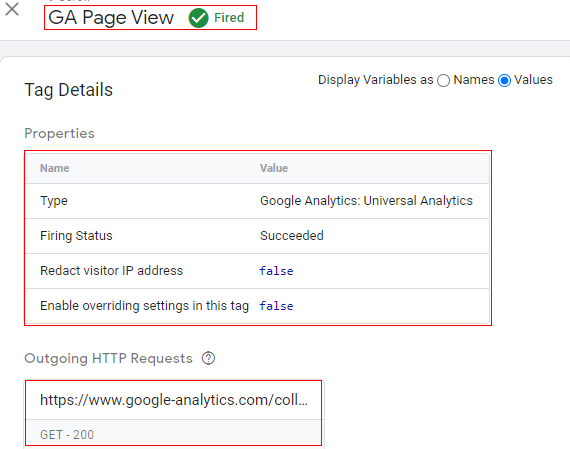Click Enable overriding settings in this tag

(144, 306)
